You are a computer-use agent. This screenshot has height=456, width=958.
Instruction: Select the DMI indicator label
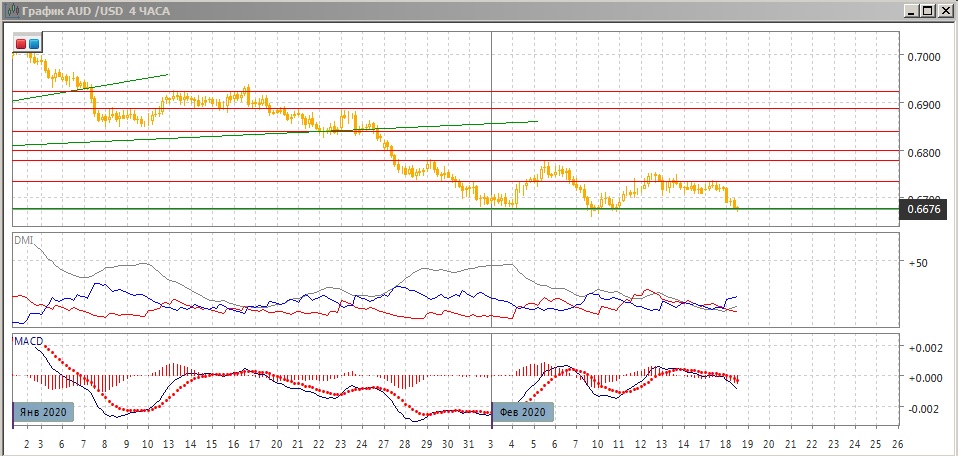[23, 241]
